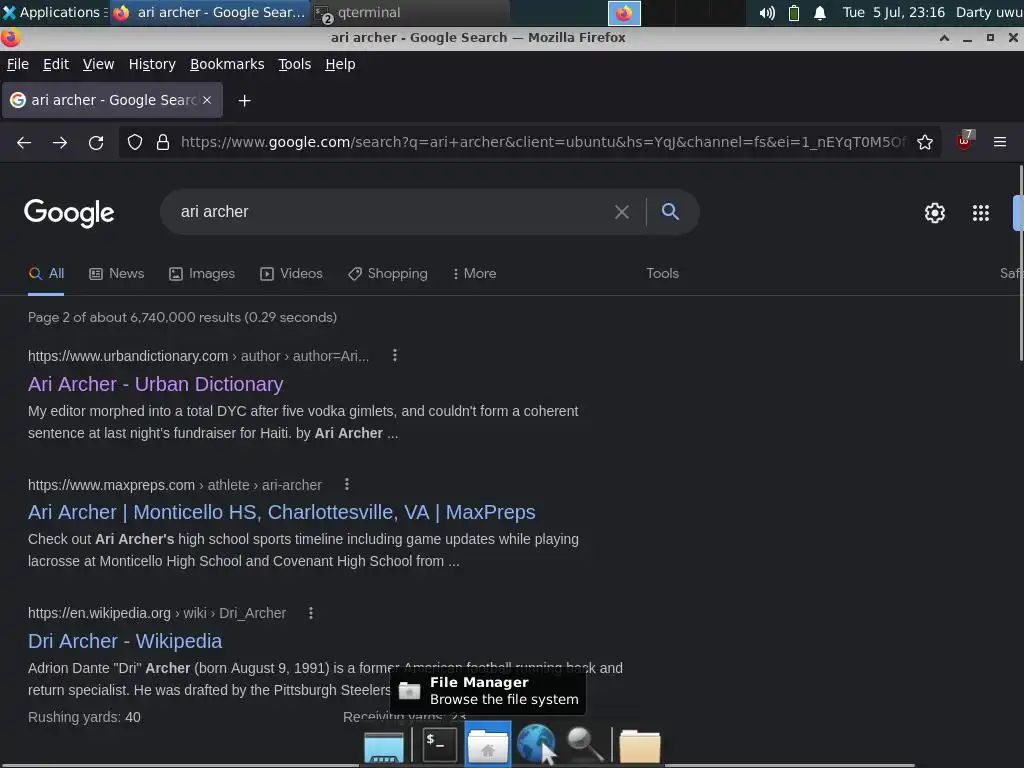Viewport: 1024px width, 768px height.
Task: Open the tracking protection shield icon
Action: click(x=135, y=142)
